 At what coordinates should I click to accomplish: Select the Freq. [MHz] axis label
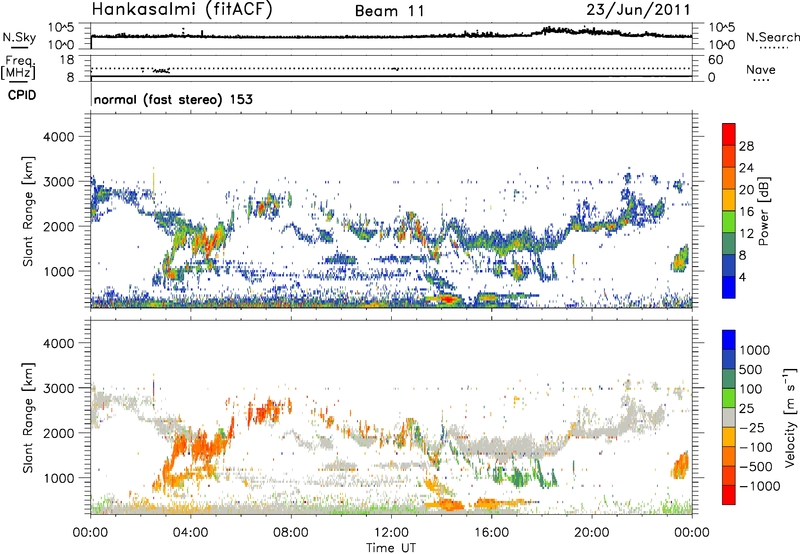pos(18,68)
